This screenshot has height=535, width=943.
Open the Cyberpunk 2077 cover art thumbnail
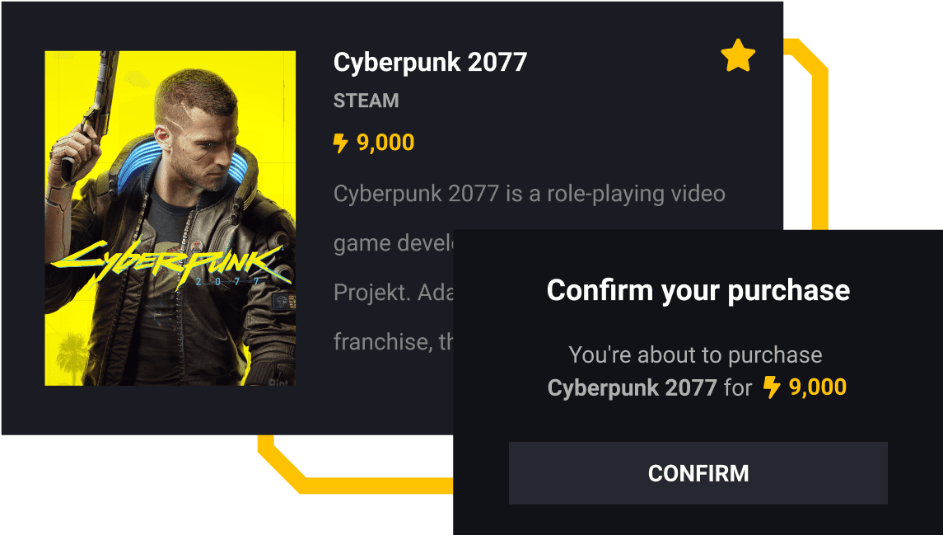tap(170, 218)
